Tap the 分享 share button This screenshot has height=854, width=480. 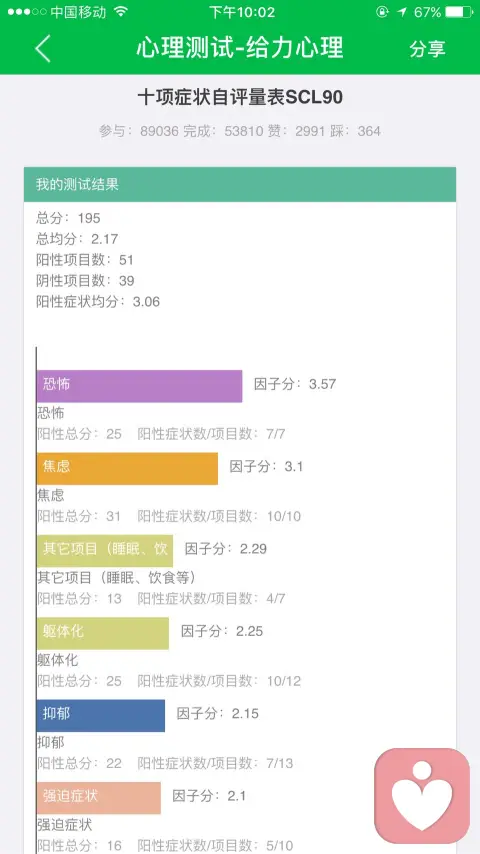(x=427, y=48)
